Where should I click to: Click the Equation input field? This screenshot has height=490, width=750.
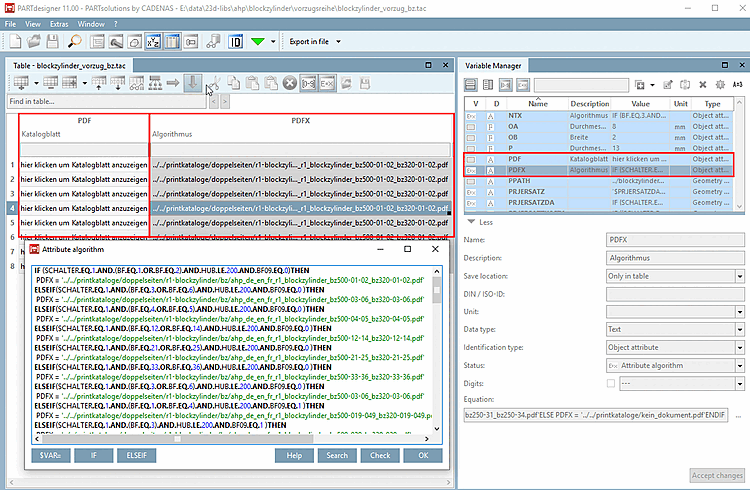click(596, 415)
